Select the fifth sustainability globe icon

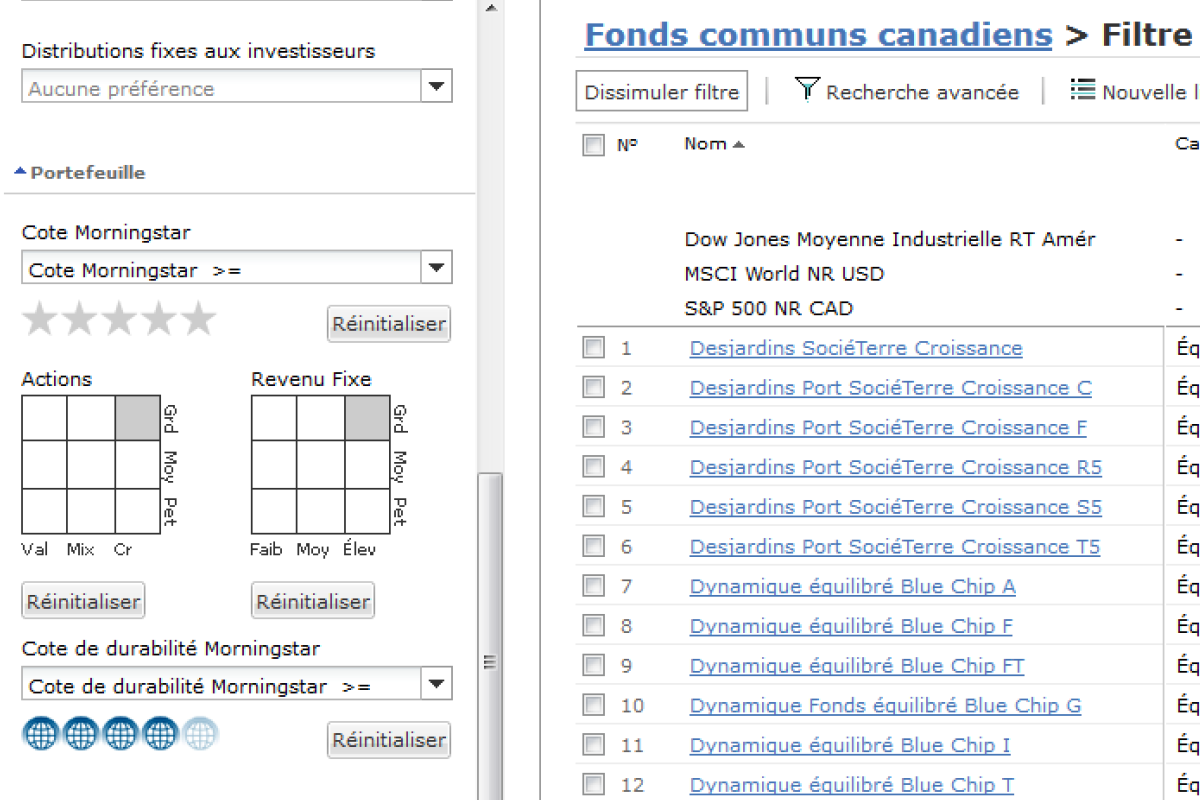pos(200,735)
